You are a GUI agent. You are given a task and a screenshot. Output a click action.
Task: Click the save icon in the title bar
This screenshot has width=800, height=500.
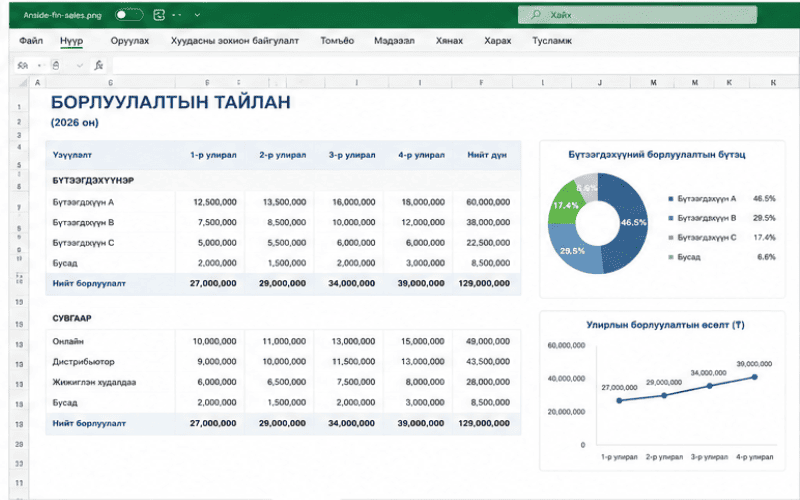159,15
